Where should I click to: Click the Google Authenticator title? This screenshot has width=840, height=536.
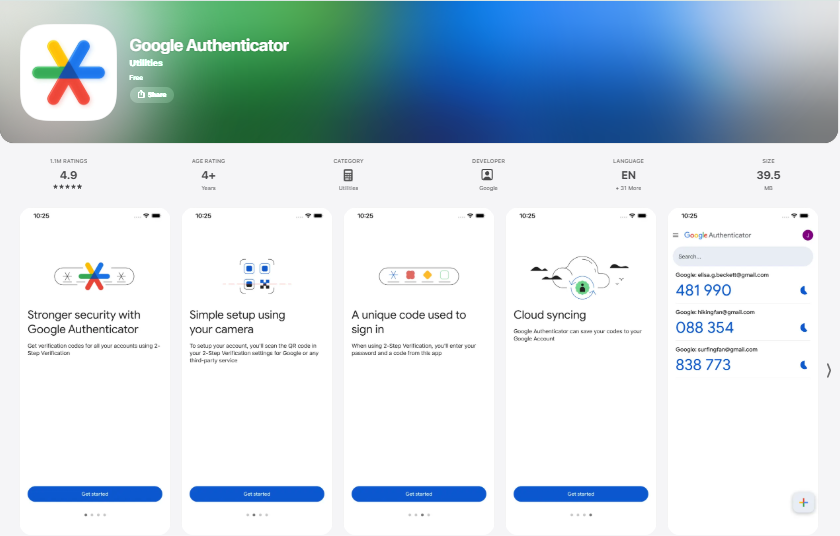[209, 46]
